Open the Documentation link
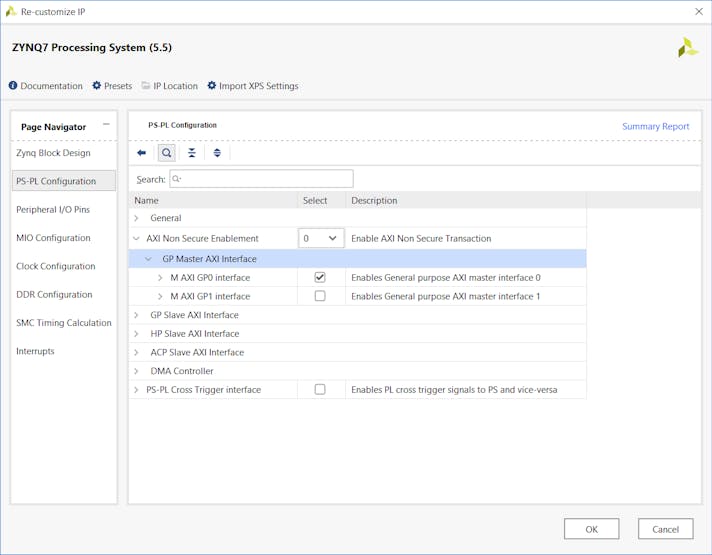The width and height of the screenshot is (712, 555). [51, 86]
